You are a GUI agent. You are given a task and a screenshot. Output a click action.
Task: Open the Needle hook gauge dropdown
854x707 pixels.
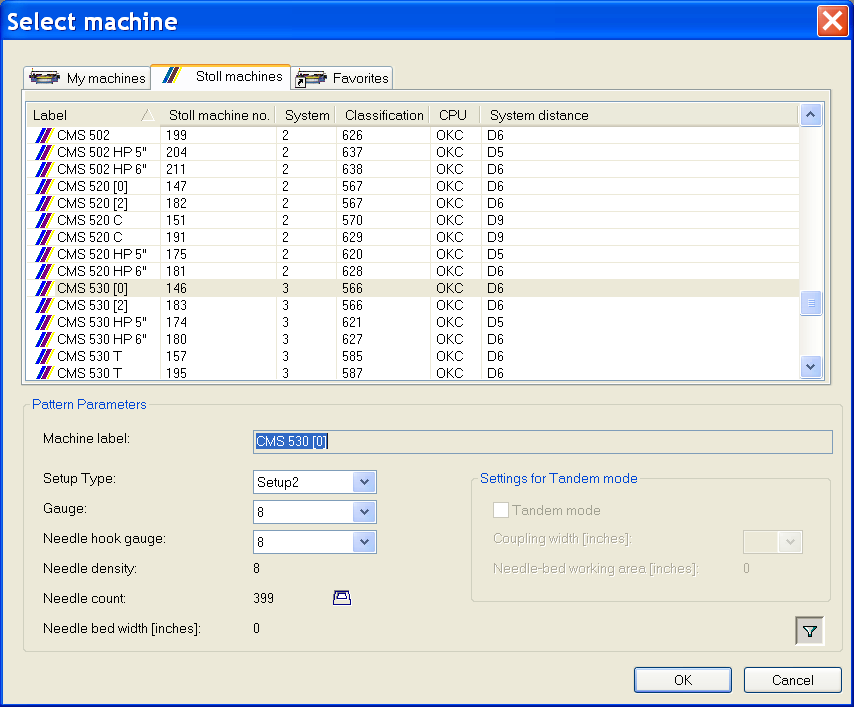click(365, 542)
